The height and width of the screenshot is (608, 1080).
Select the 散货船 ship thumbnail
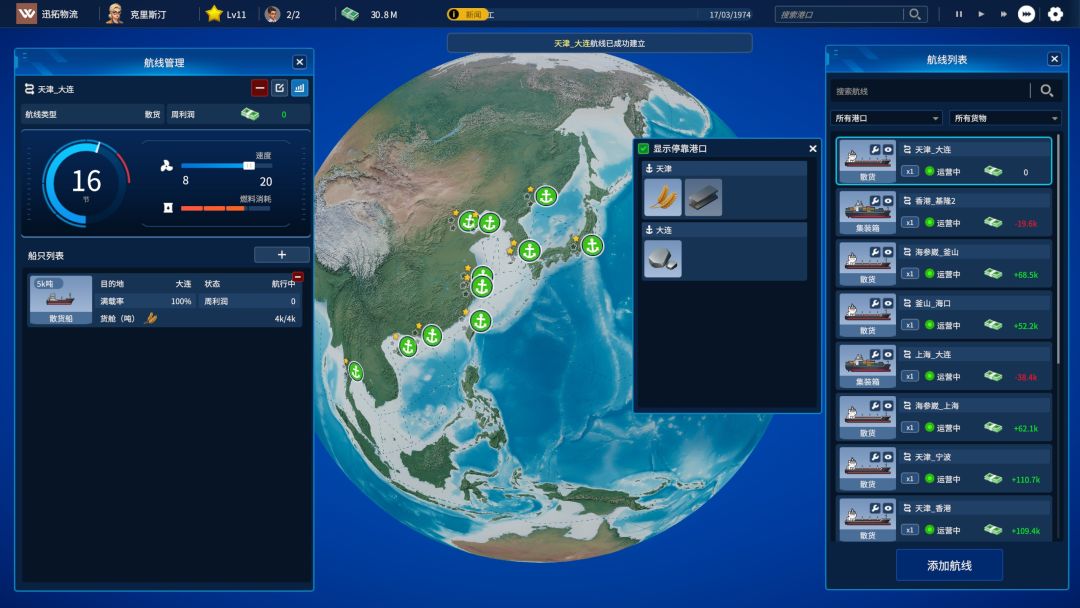tap(61, 300)
